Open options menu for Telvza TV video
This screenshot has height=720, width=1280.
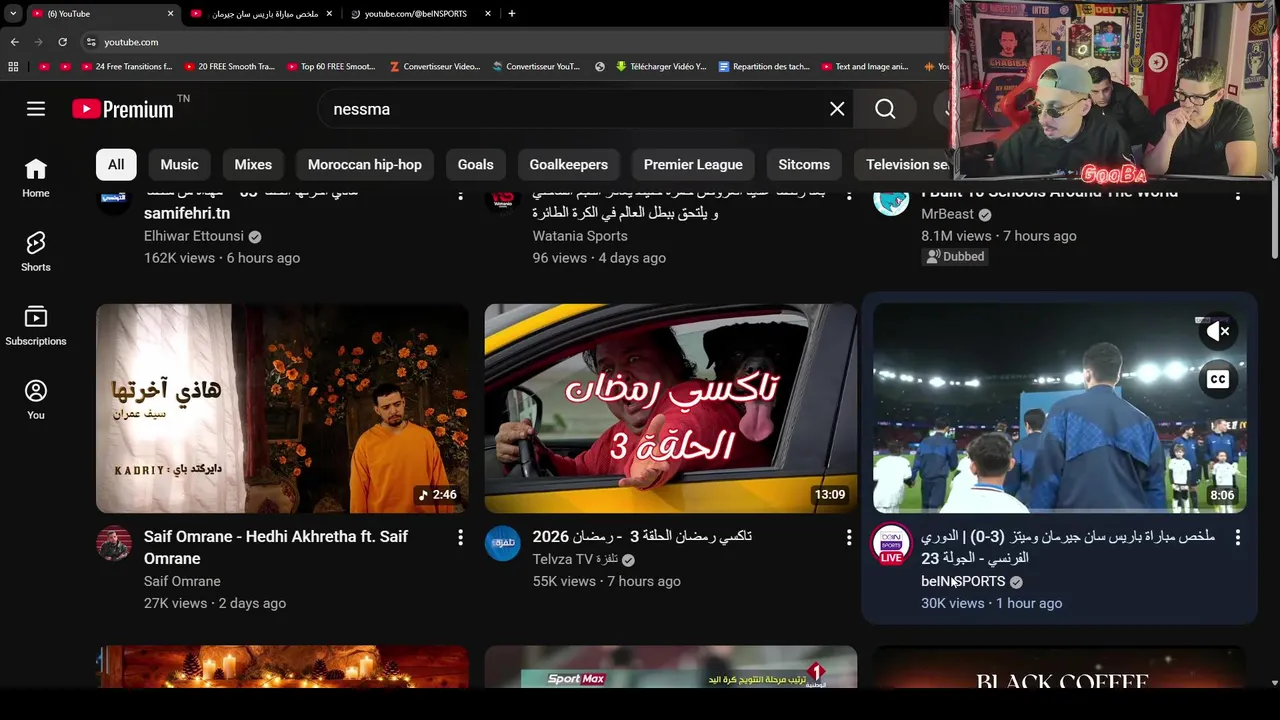[848, 538]
